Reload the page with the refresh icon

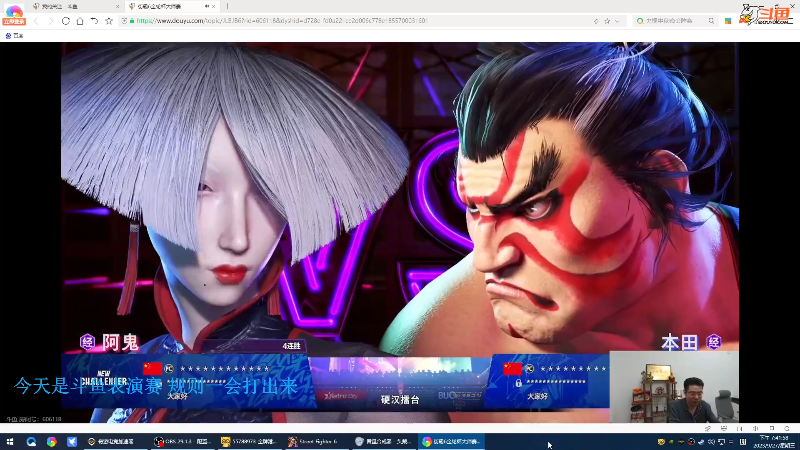pyautogui.click(x=66, y=21)
